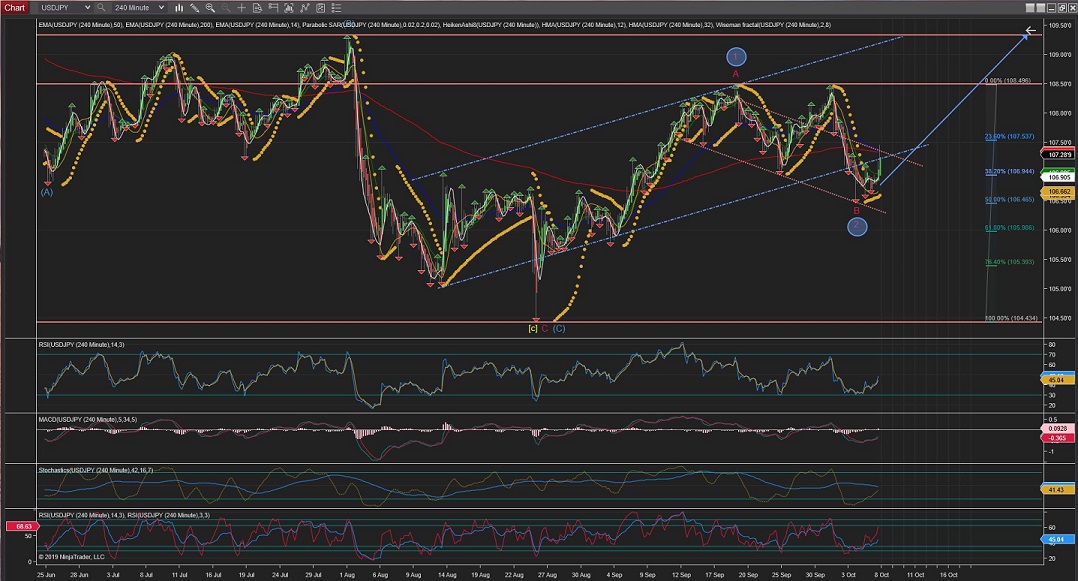The image size is (1078, 581).
Task: Open the instrument search magnifier icon
Action: [x=100, y=7]
